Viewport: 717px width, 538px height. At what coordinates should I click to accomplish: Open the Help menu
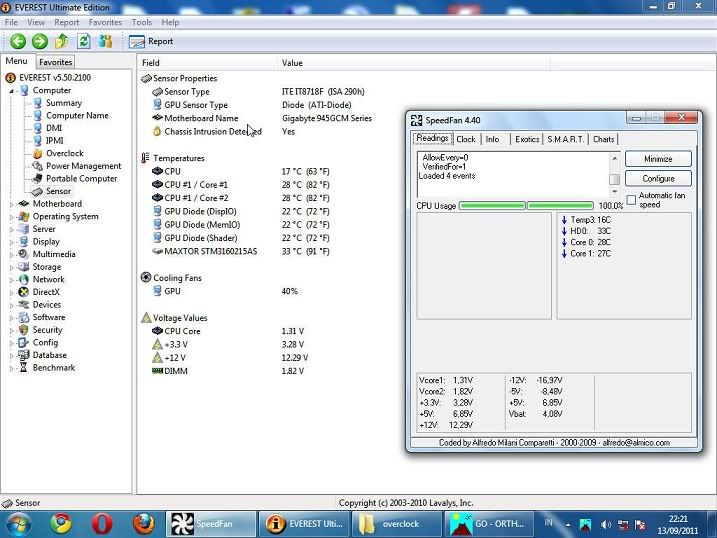[x=170, y=22]
